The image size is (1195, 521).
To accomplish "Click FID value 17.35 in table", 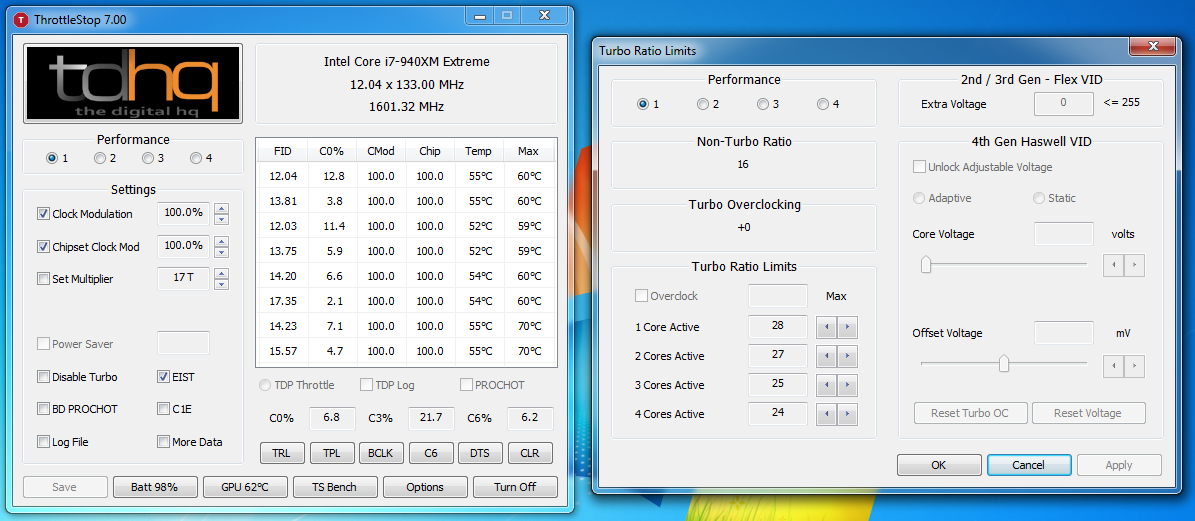I will (x=283, y=302).
